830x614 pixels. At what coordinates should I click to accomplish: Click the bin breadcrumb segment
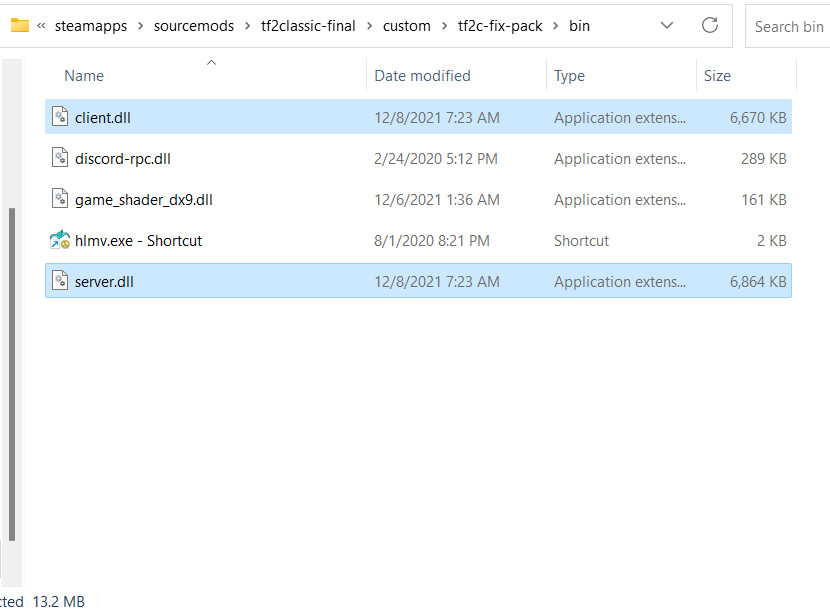click(579, 26)
